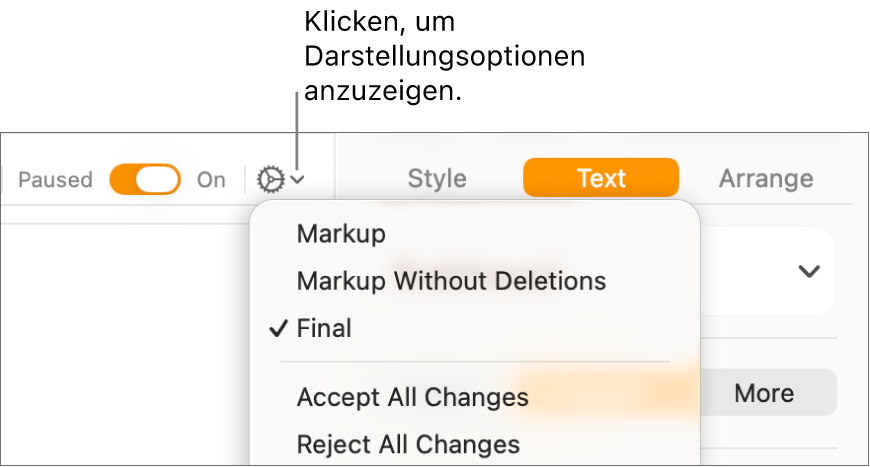This screenshot has height=467, width=870.
Task: Open the tracking options gear menu
Action: 270,180
